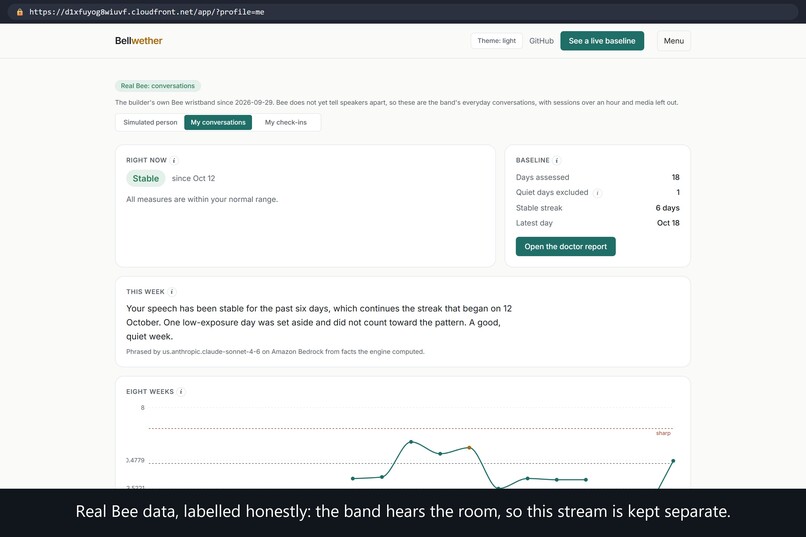Click the Quiet days excluded value 1
Screen dimensions: 806x537
(678, 192)
